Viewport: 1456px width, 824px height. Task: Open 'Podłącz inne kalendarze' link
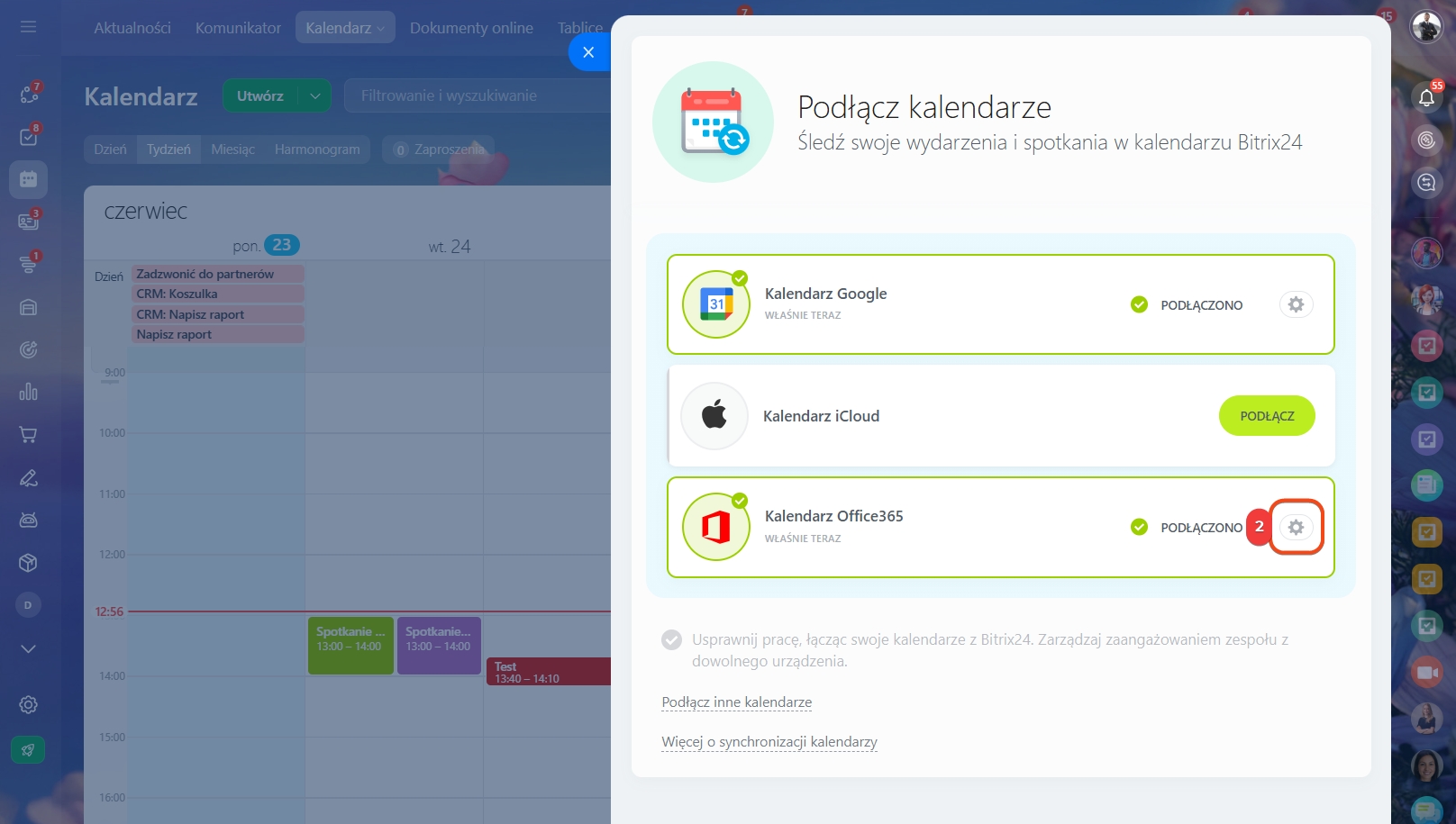737,702
